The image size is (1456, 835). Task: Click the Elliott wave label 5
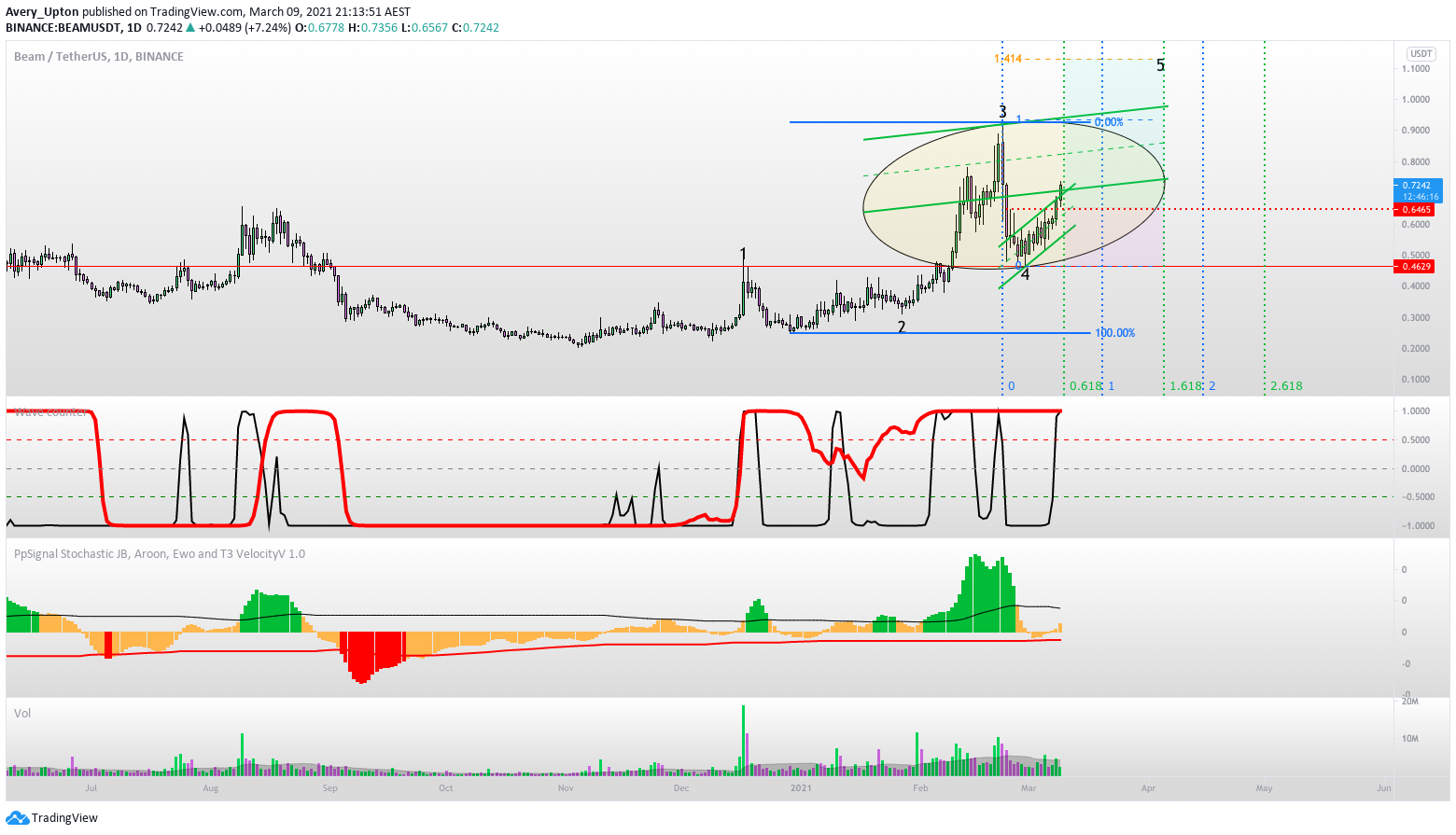1160,65
